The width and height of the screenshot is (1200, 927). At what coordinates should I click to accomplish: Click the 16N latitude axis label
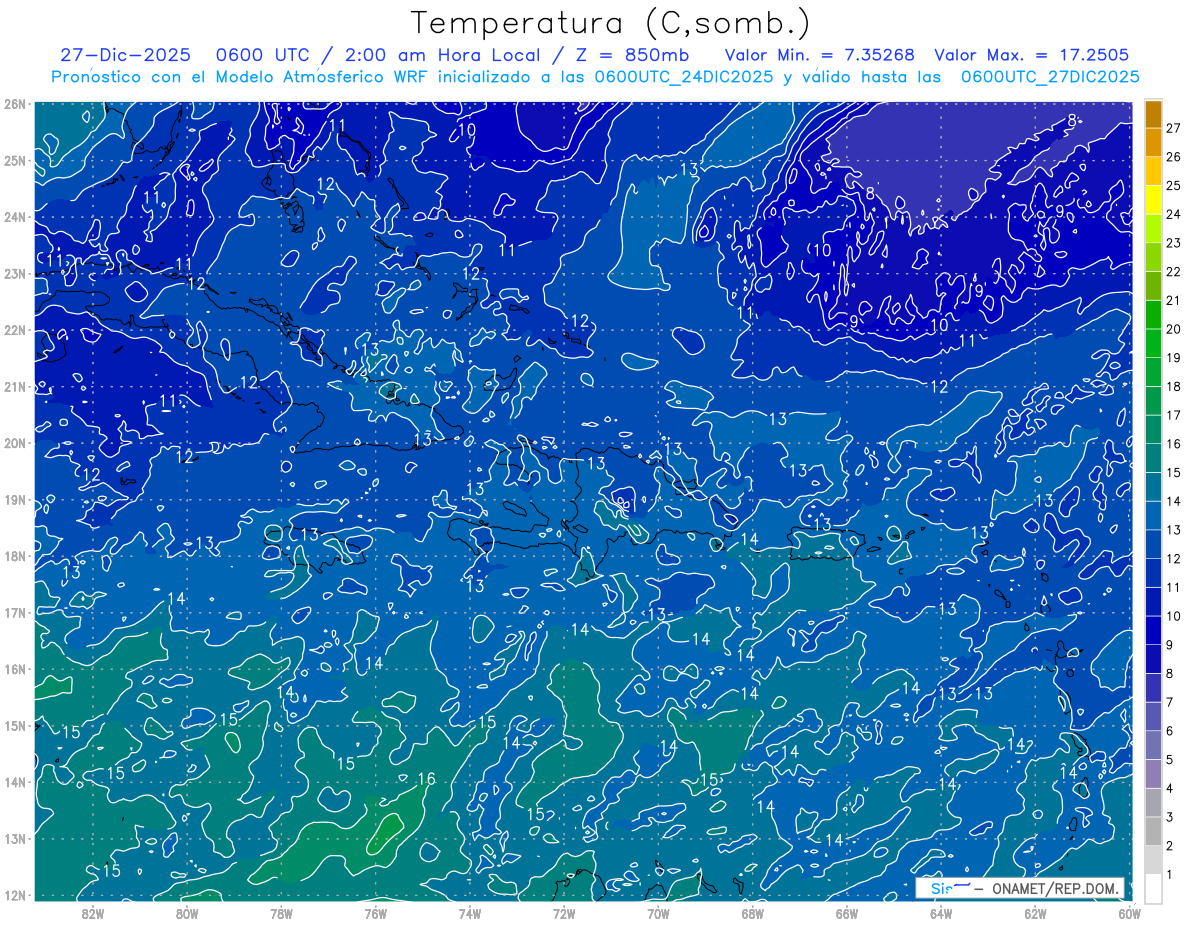(15, 669)
